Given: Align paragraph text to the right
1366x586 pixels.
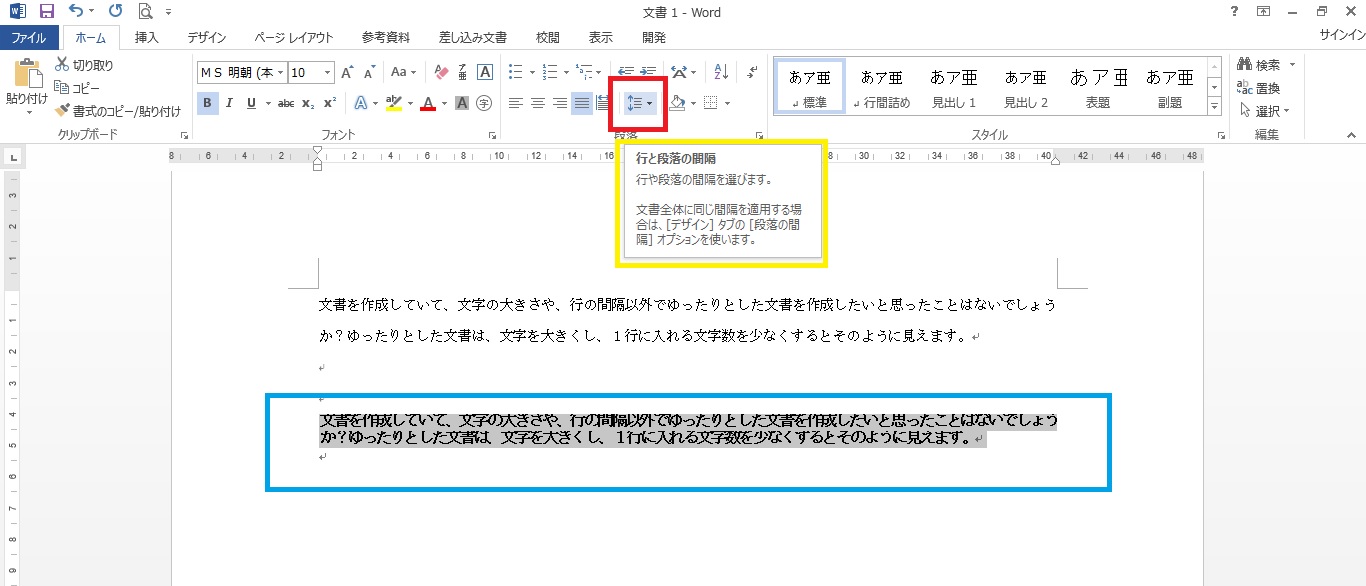Looking at the screenshot, I should (x=559, y=103).
